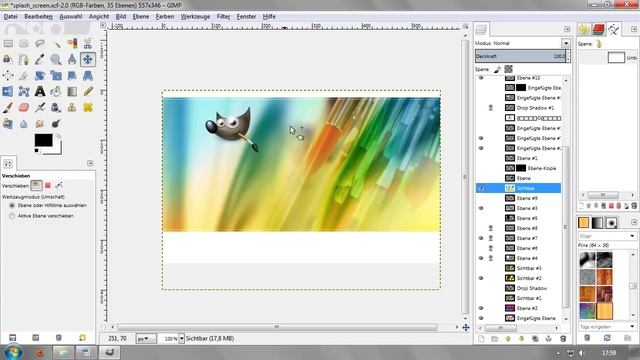Lower the layer with the down arrow
The height and width of the screenshot is (360, 640).
click(x=522, y=339)
